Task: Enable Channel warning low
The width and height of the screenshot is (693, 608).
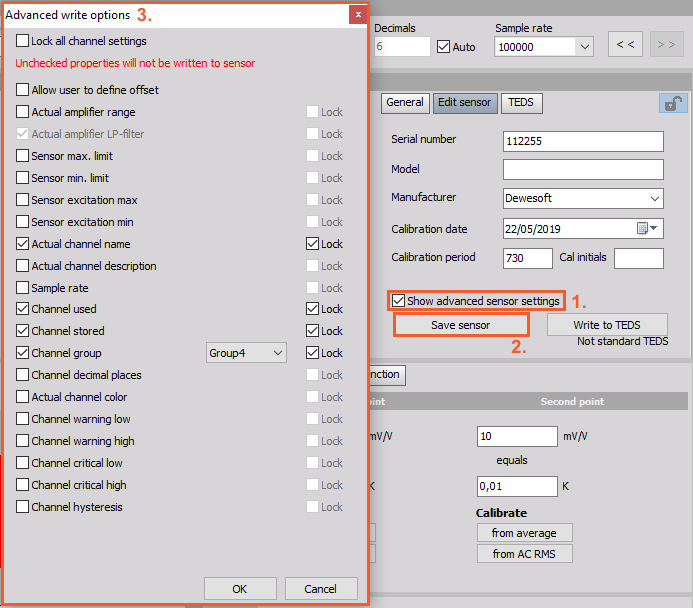Action: coord(23,418)
